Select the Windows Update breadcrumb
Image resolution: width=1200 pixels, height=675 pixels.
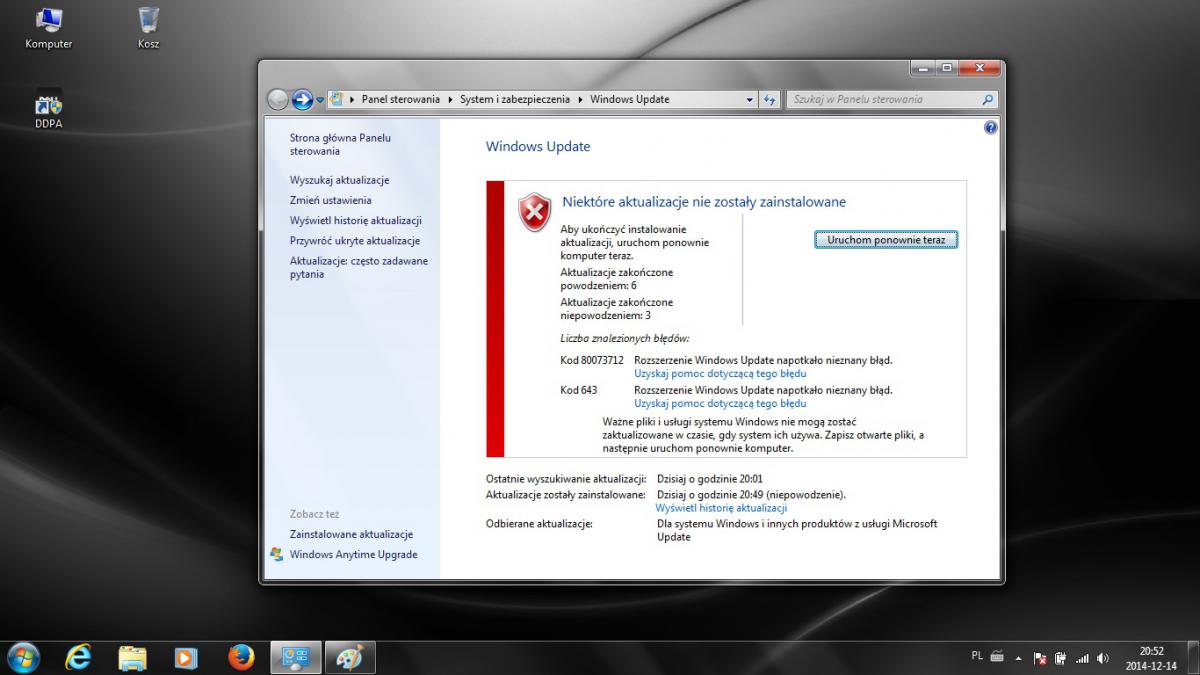click(x=630, y=100)
